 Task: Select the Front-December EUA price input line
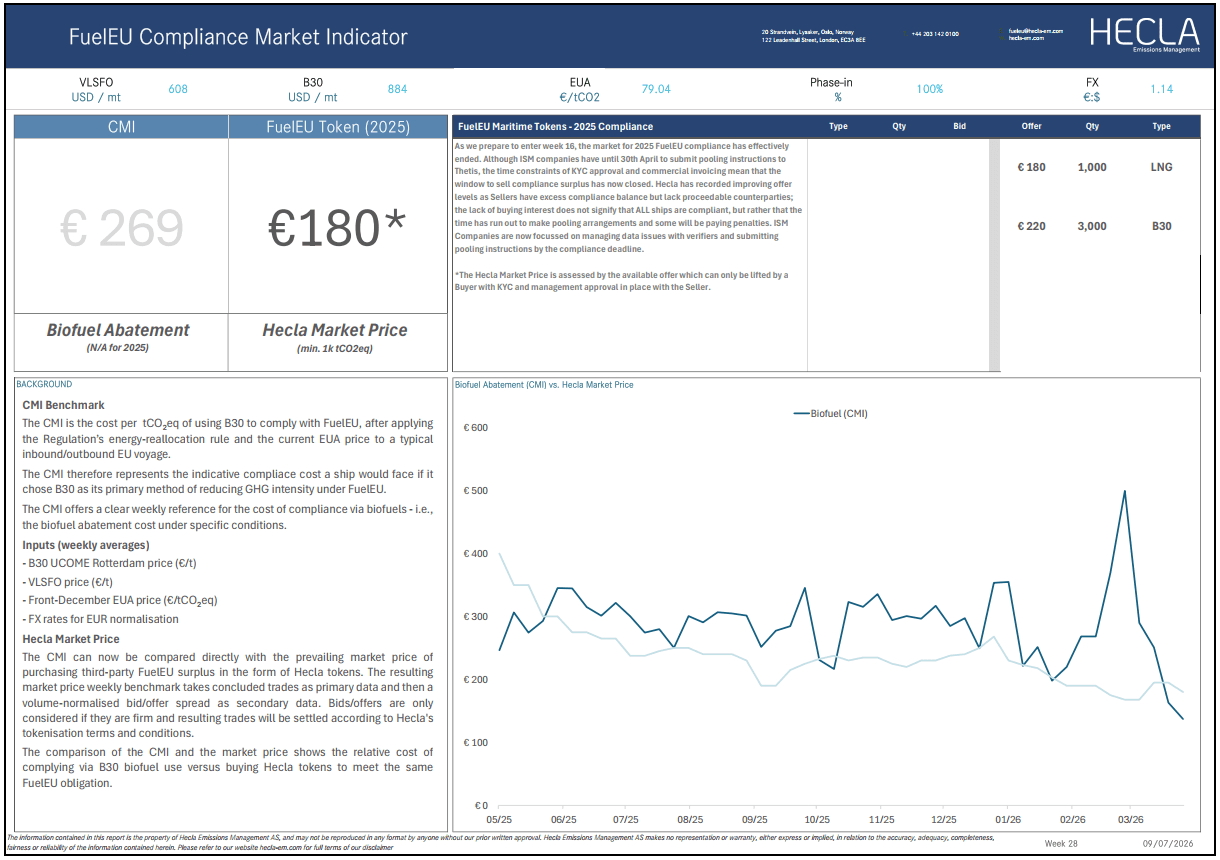pos(120,600)
